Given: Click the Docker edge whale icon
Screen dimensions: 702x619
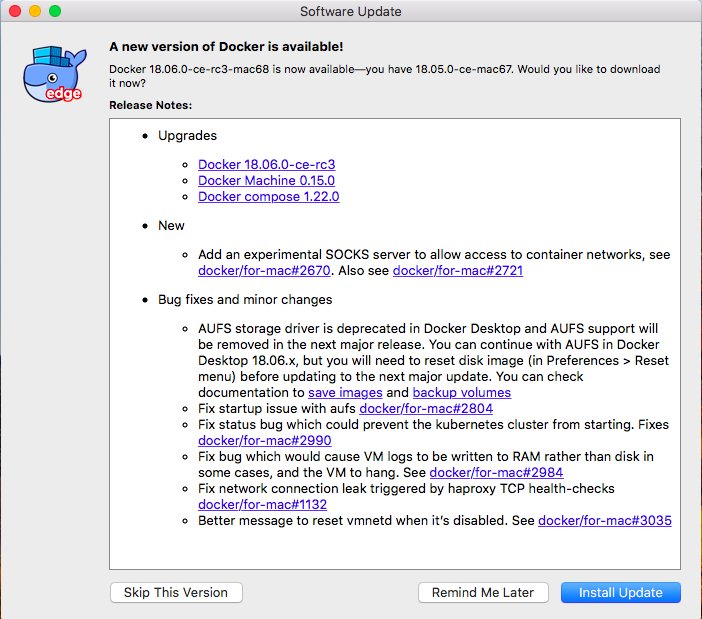Looking at the screenshot, I should point(54,74).
